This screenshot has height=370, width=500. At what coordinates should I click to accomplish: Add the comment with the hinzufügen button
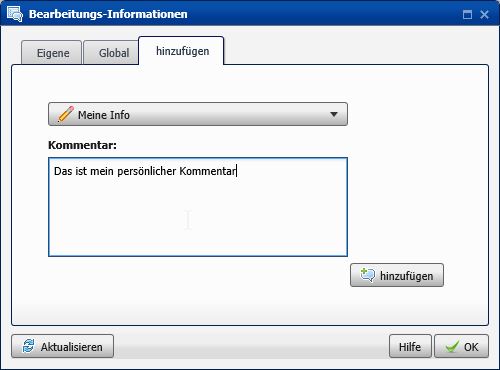397,275
